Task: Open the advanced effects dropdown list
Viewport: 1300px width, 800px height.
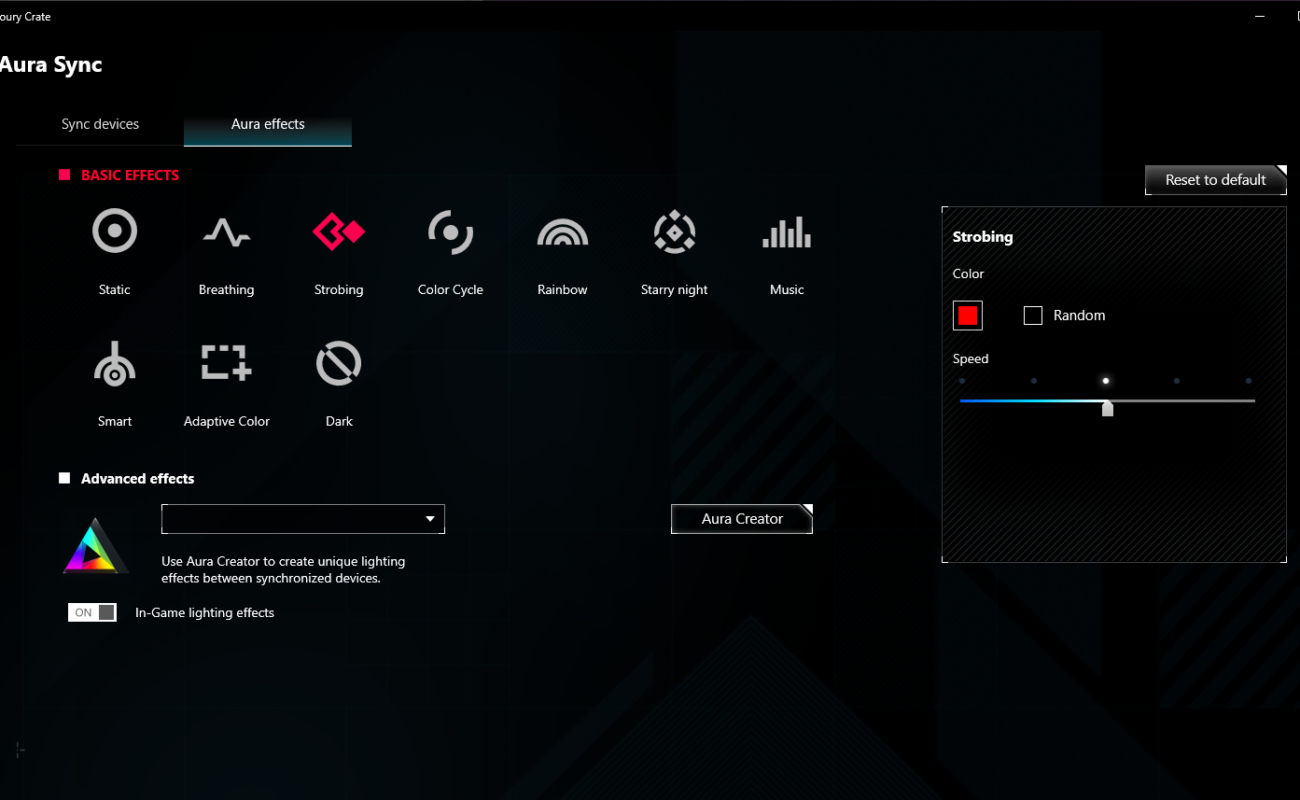Action: click(303, 519)
